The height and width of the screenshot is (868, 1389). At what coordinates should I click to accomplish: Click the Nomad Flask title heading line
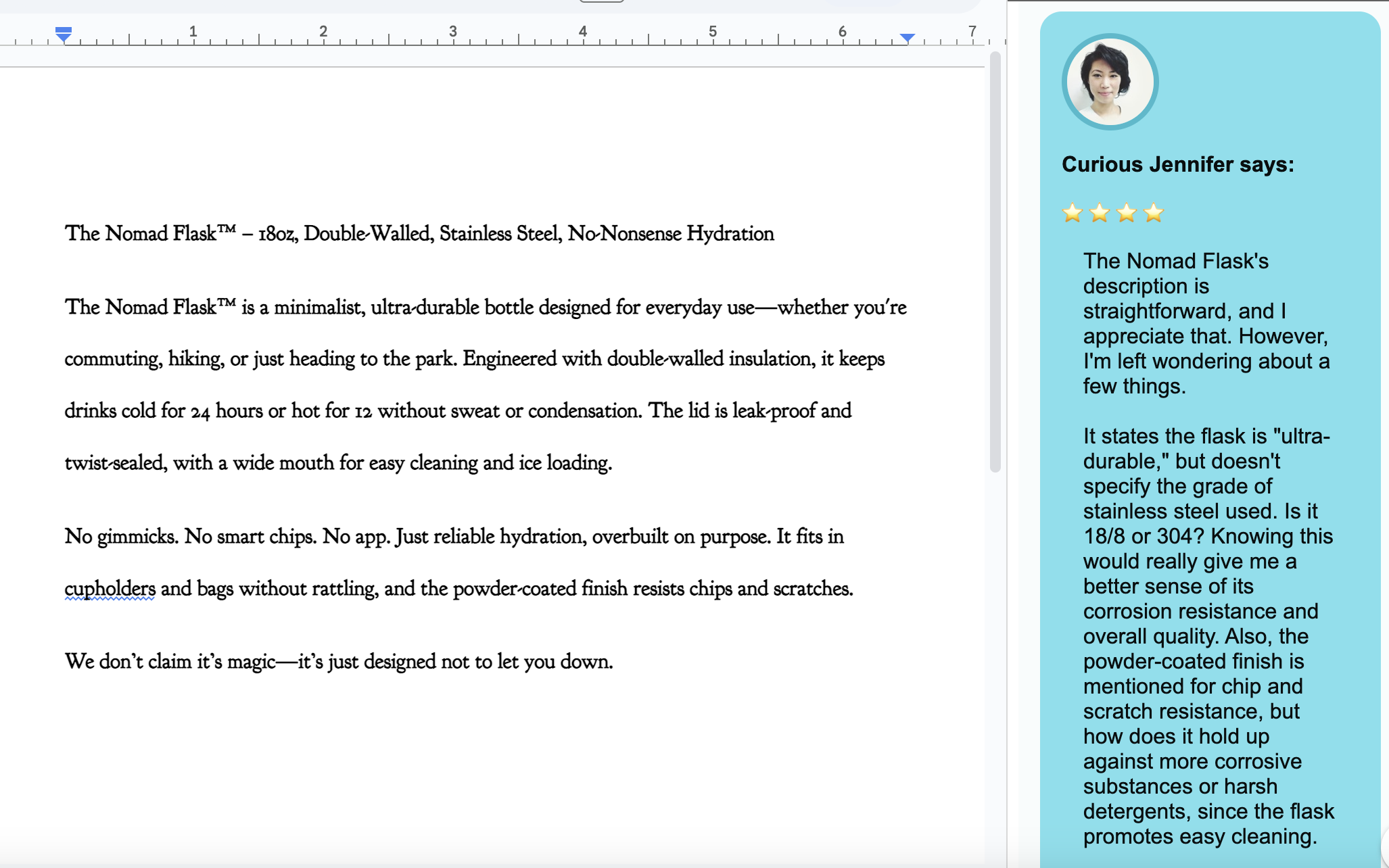[x=419, y=233]
